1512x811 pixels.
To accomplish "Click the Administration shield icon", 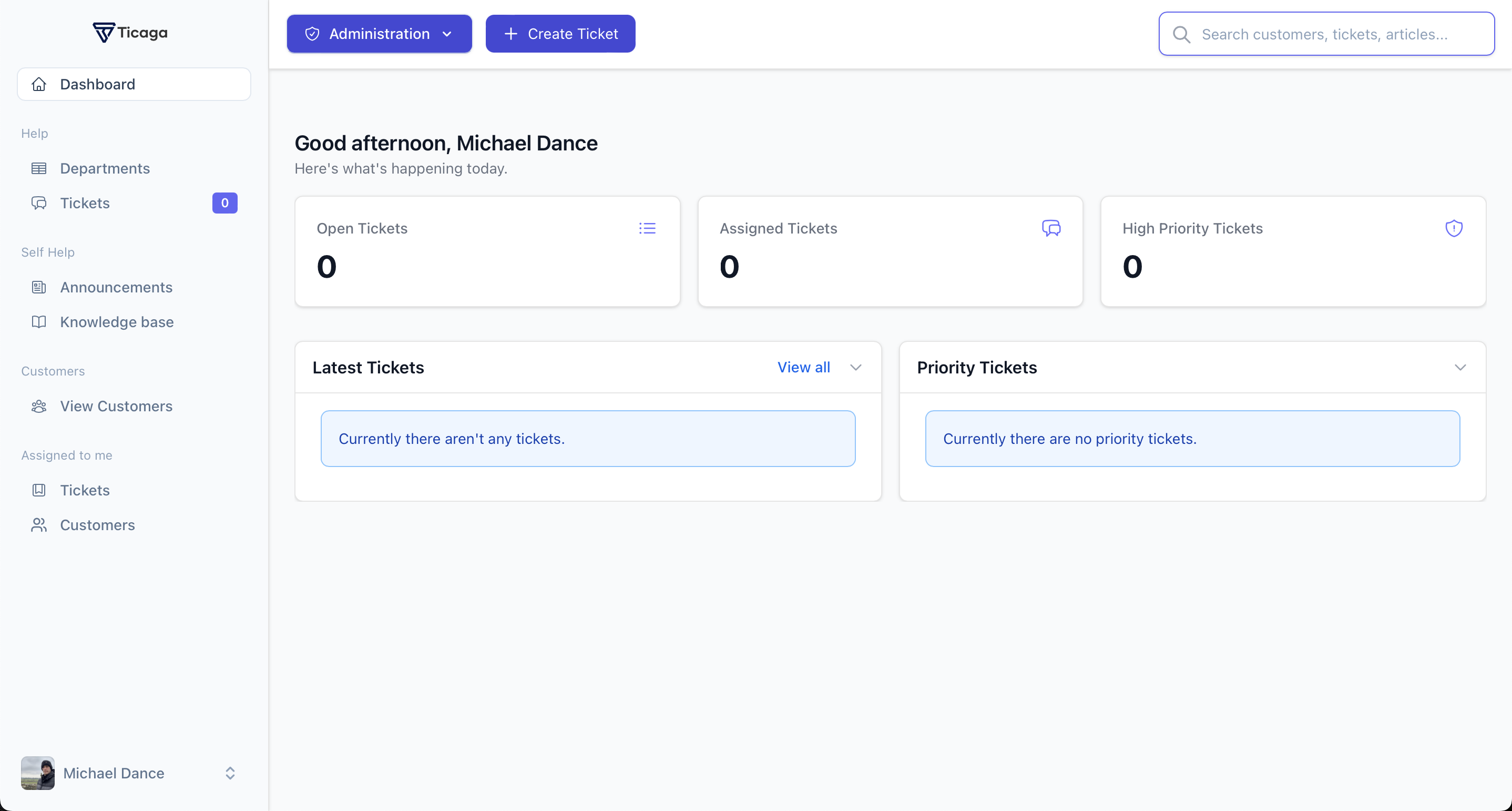I will tap(312, 34).
